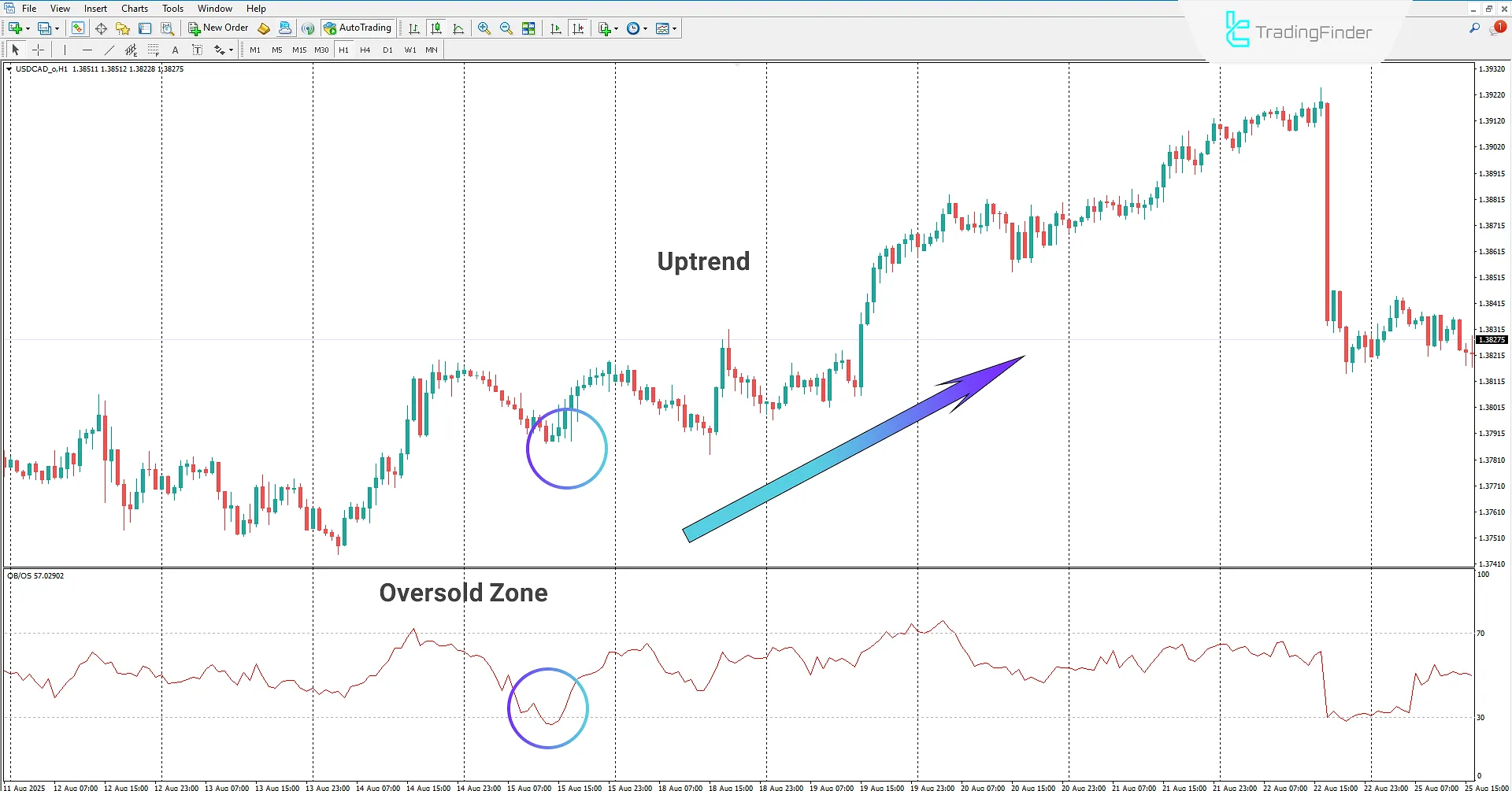This screenshot has height=791, width=1512.
Task: Click the New Order button
Action: [x=218, y=28]
